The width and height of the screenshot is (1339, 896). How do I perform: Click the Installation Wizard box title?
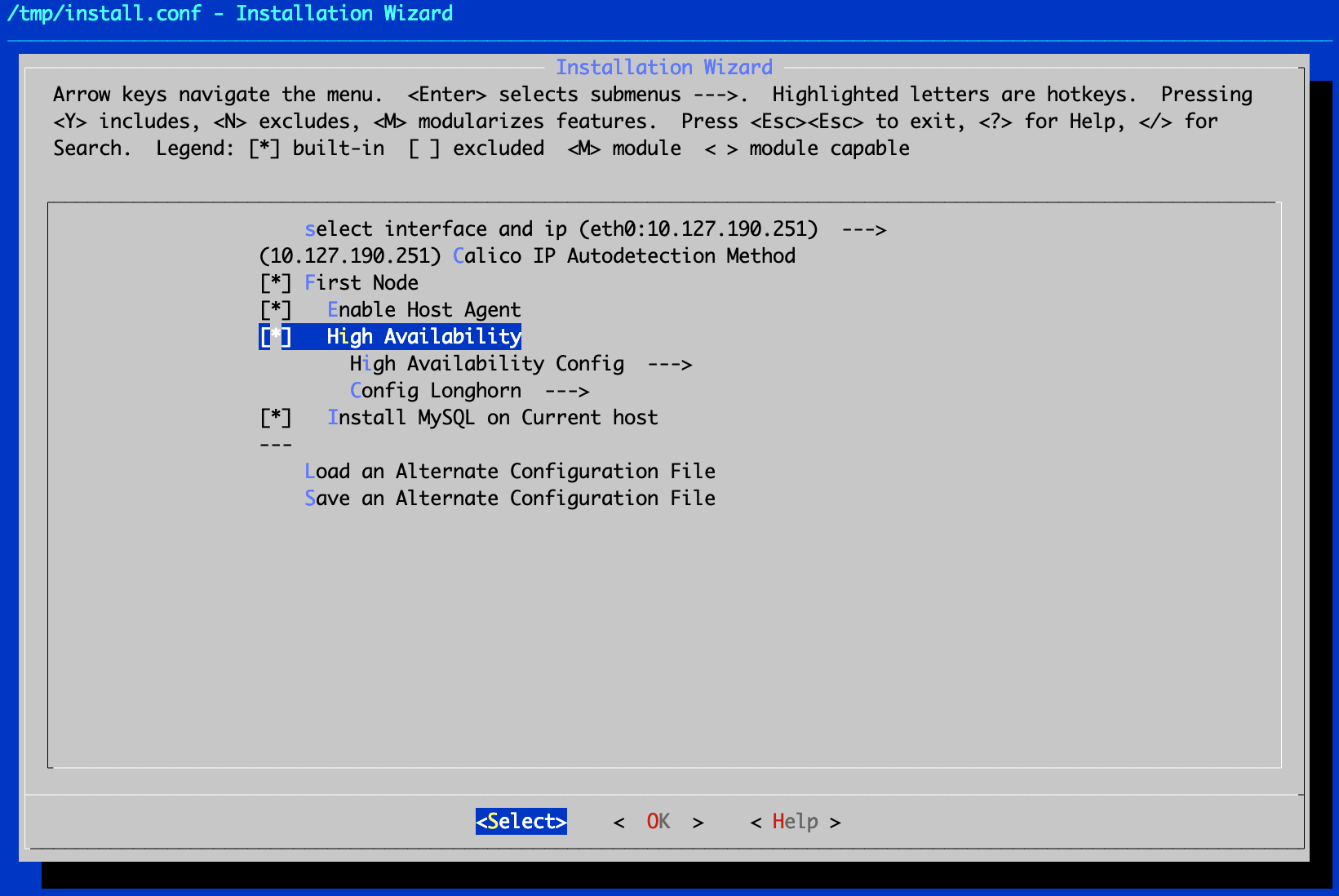(x=664, y=68)
